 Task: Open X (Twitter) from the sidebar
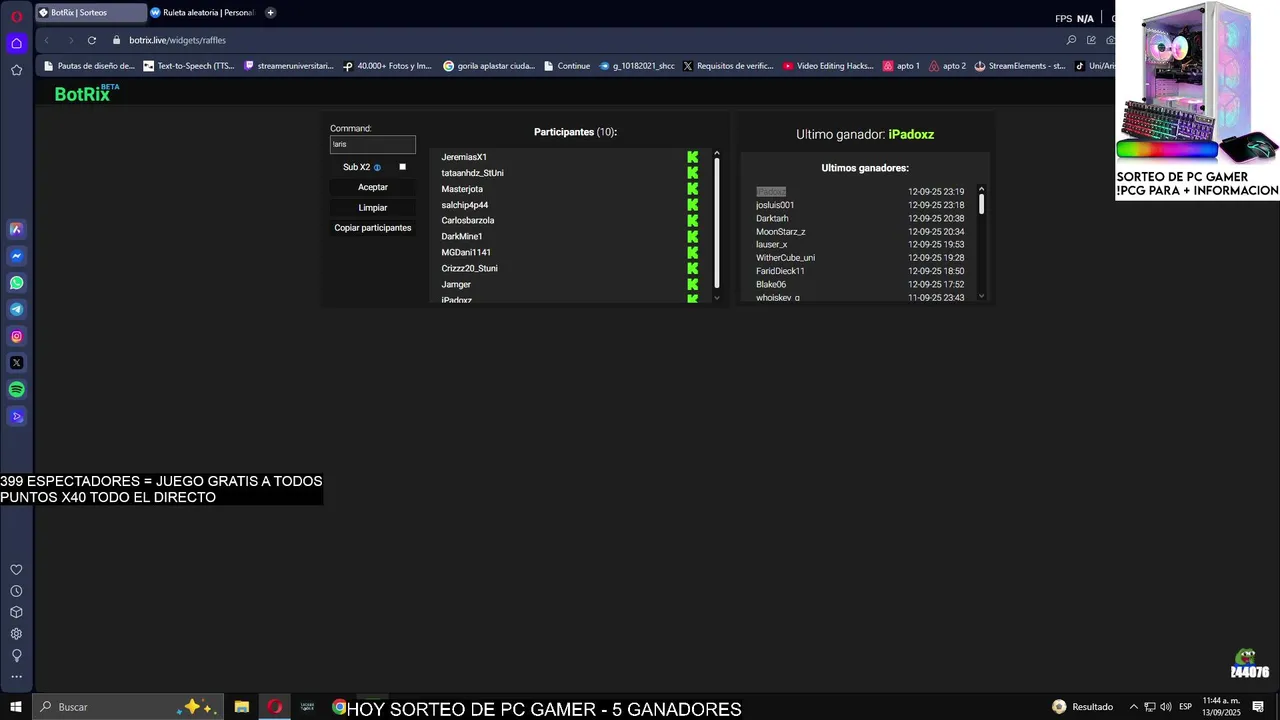coord(16,363)
